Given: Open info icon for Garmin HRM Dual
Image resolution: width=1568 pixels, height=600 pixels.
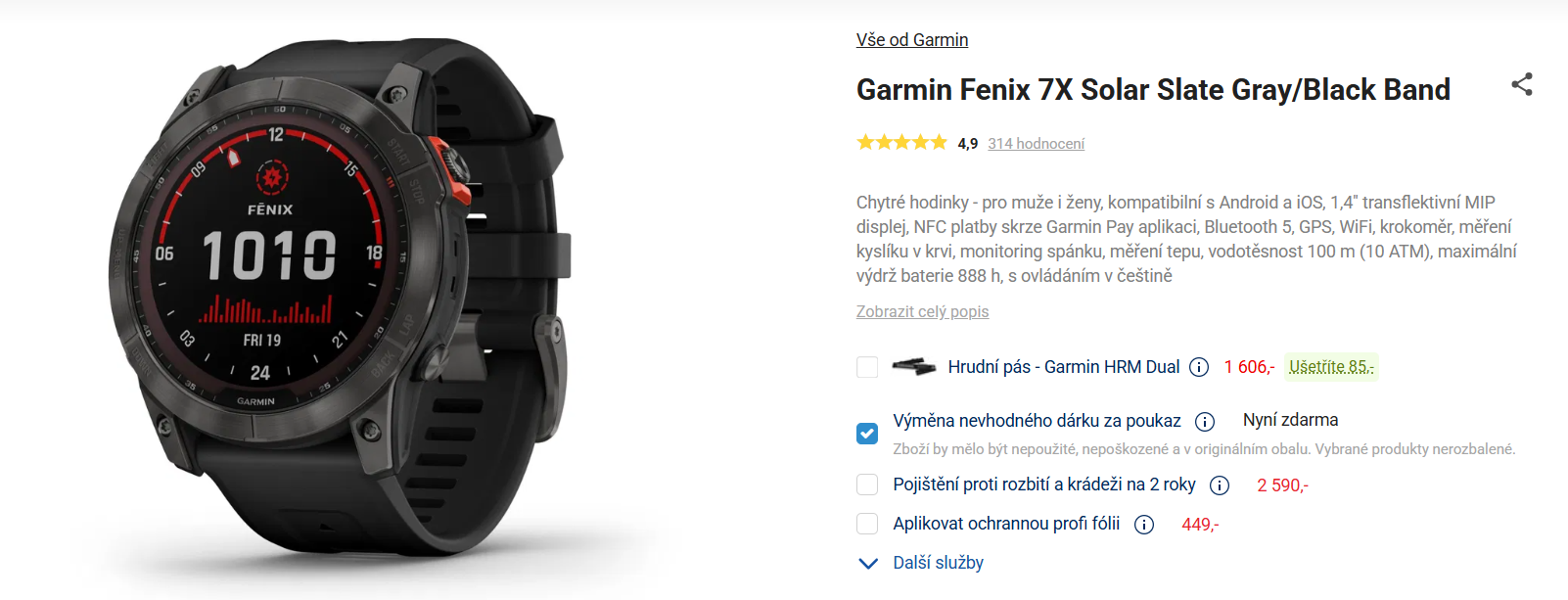Looking at the screenshot, I should [x=1199, y=367].
